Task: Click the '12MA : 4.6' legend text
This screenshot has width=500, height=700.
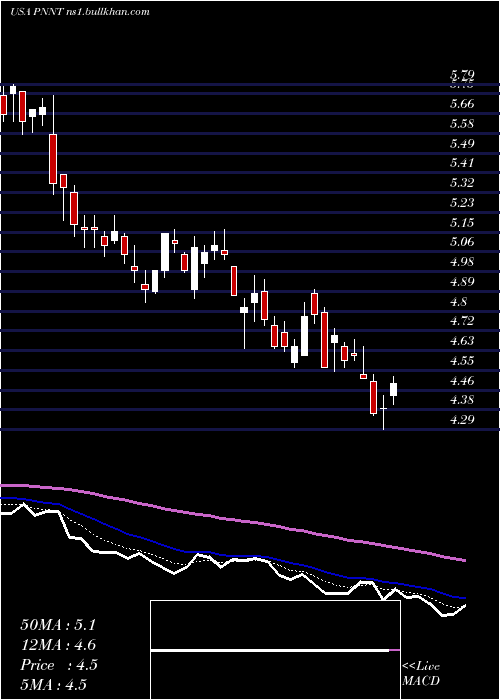Action: click(58, 645)
